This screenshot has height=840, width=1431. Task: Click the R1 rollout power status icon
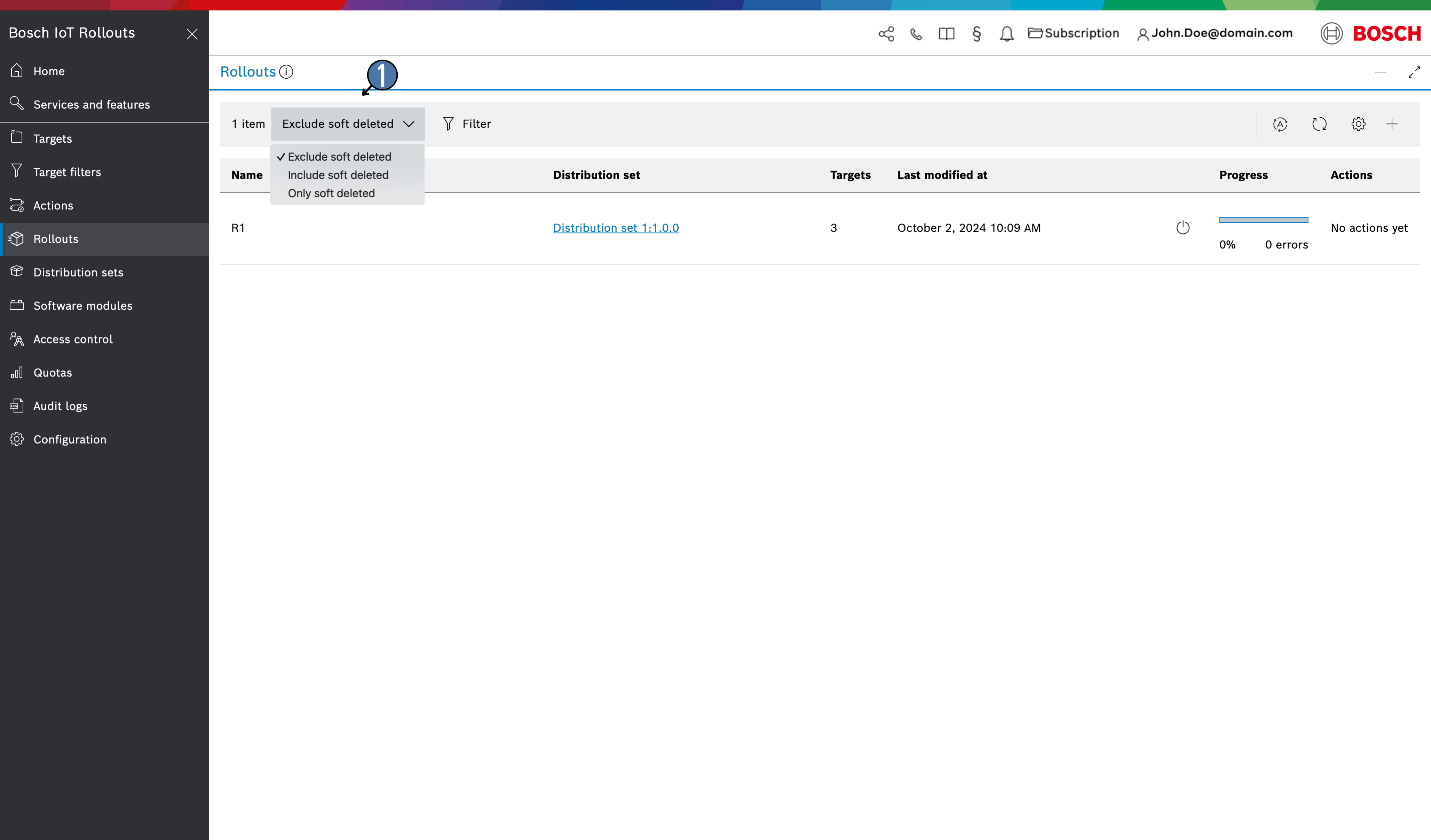click(x=1183, y=228)
